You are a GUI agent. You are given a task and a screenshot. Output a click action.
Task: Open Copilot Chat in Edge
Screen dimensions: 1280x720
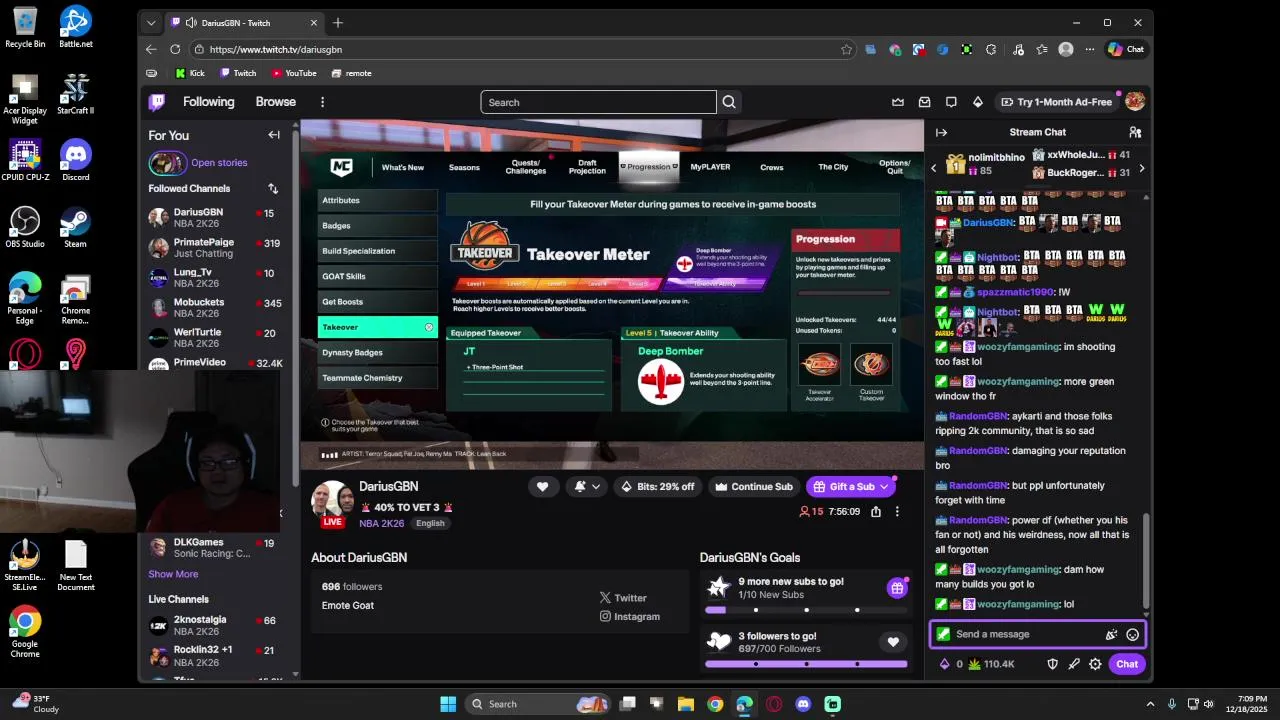tap(1126, 49)
